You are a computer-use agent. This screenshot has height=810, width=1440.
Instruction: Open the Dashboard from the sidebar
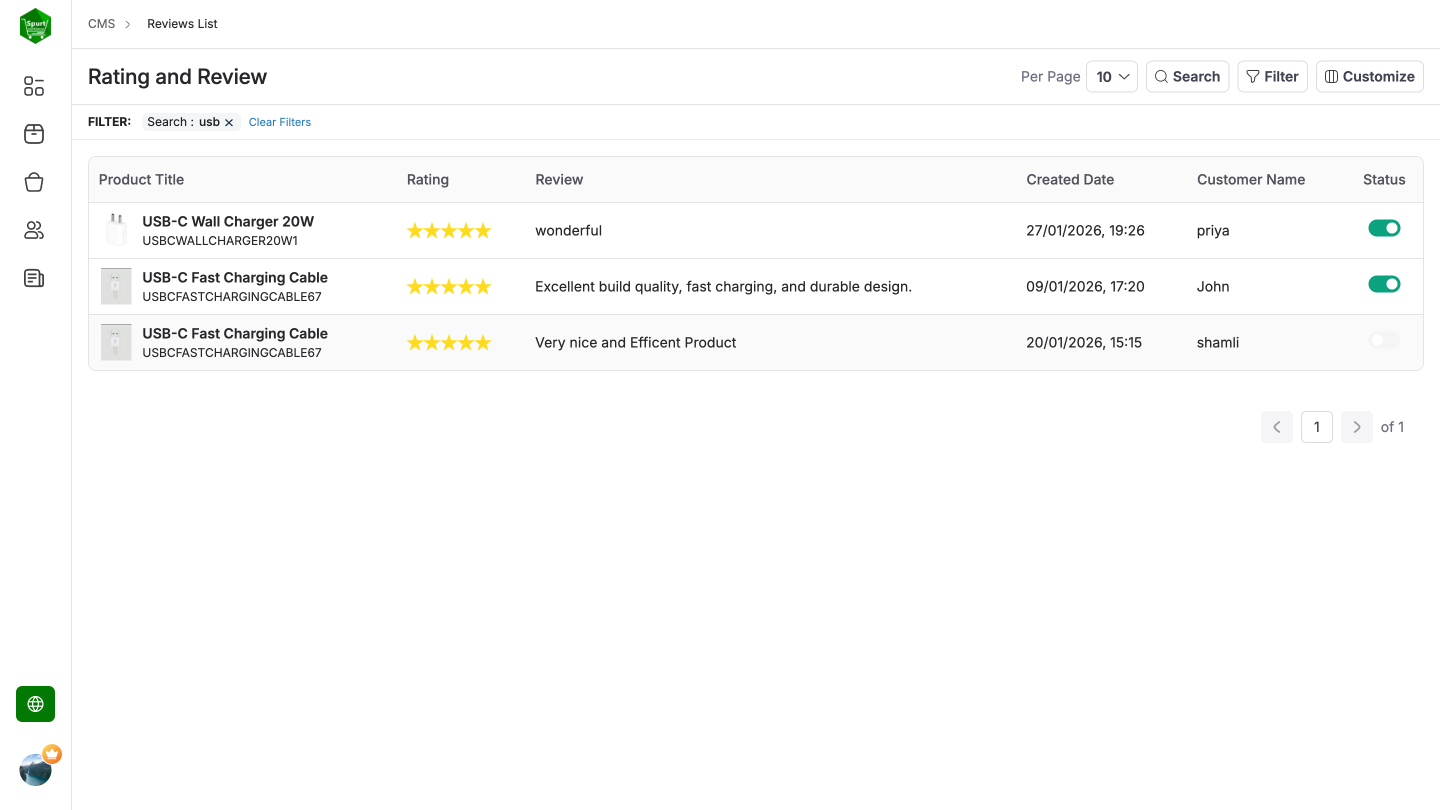(33, 86)
